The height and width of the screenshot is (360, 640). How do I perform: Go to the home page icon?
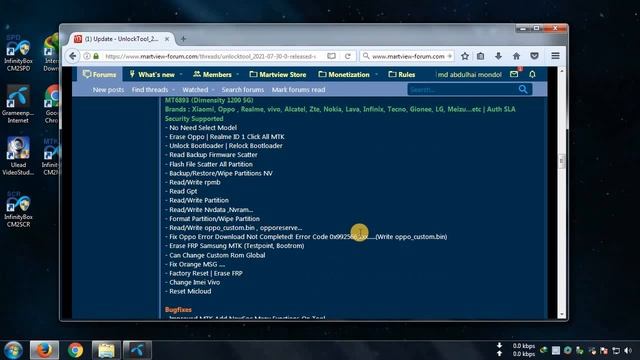(516, 56)
